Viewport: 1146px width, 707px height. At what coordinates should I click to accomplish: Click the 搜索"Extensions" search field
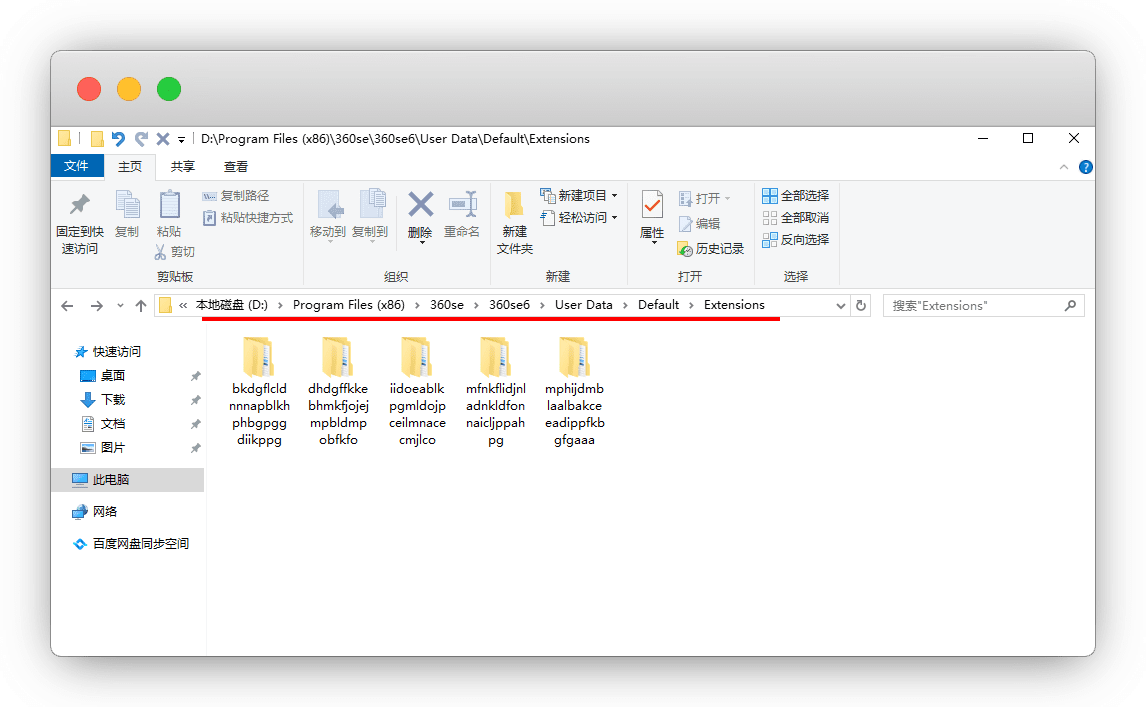click(975, 306)
